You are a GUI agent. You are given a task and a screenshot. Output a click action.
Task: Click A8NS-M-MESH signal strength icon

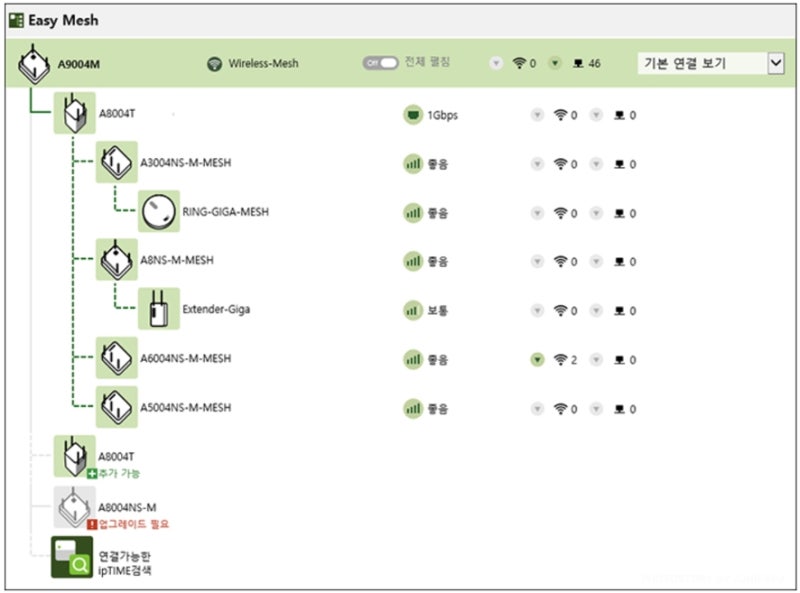[x=413, y=261]
